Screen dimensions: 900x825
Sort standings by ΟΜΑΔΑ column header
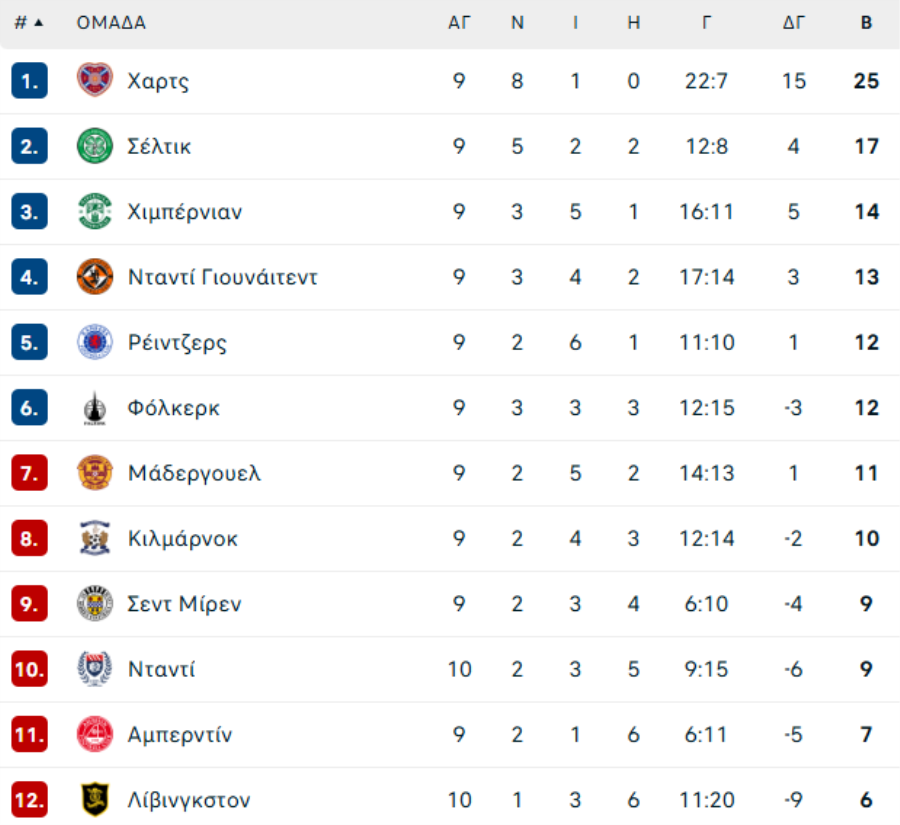pos(111,23)
